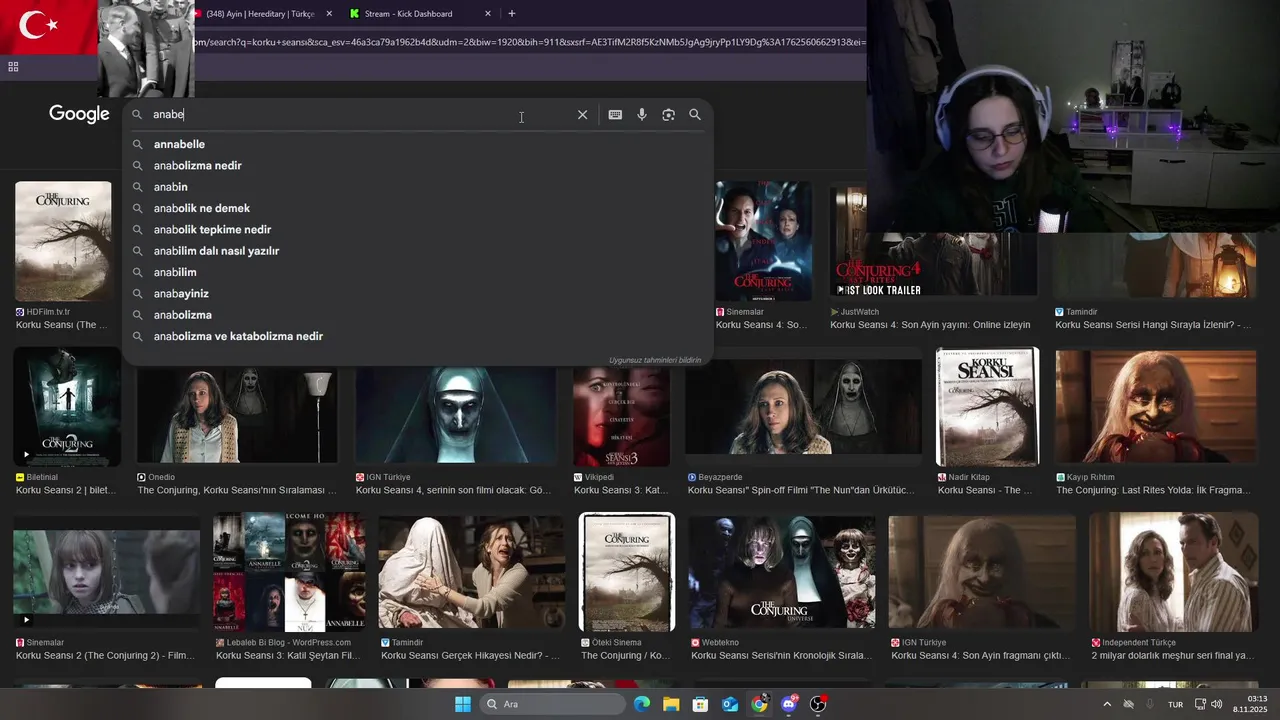Open a new browser tab

[512, 14]
